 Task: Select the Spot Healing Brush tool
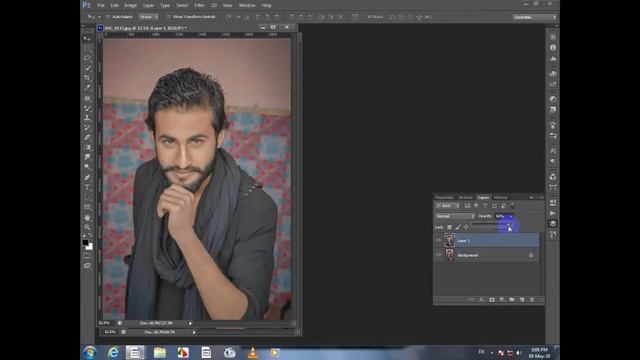(87, 98)
